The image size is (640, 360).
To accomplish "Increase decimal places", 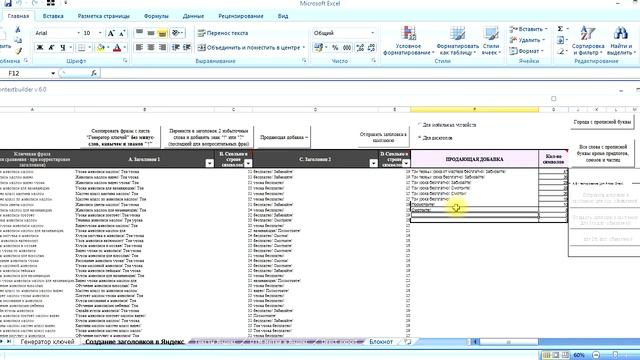I will pos(360,48).
